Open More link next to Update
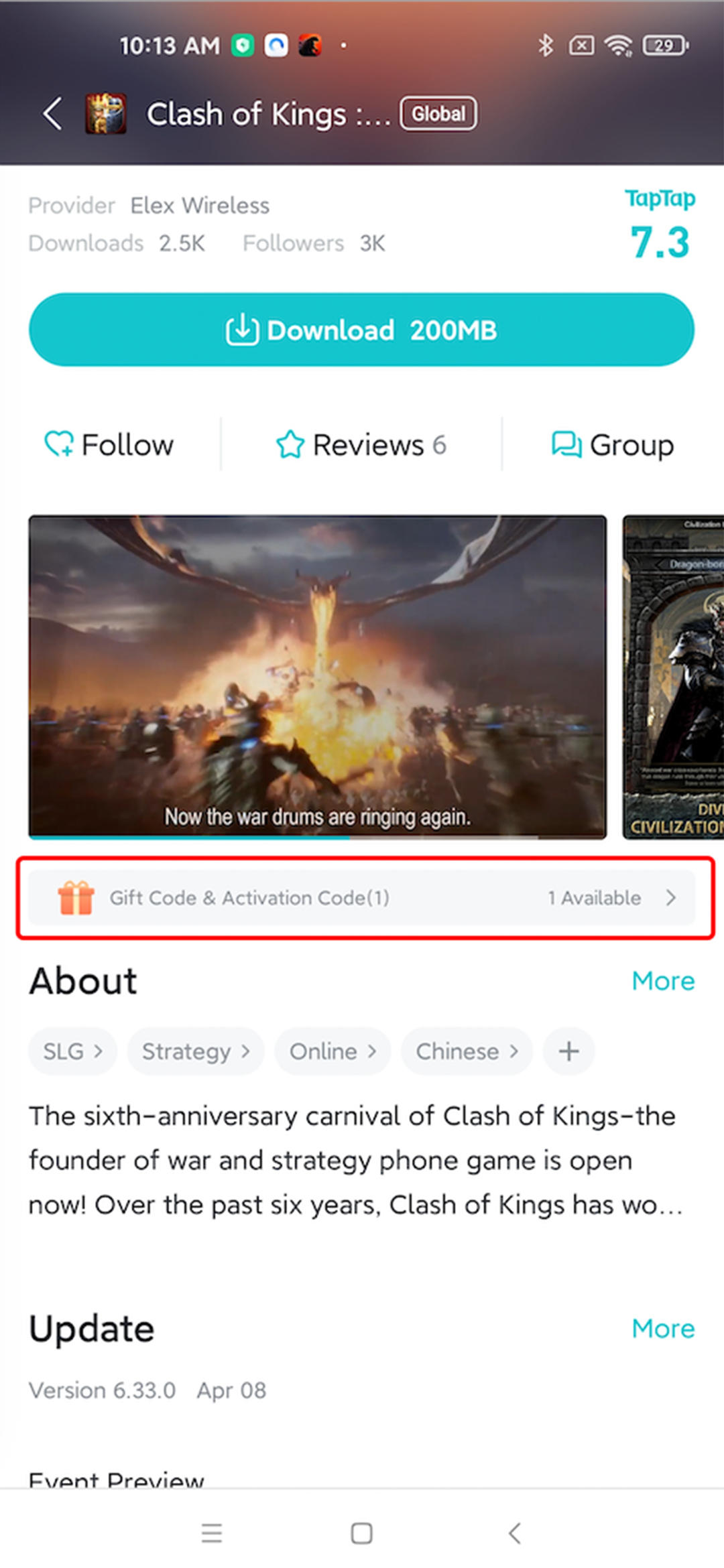The image size is (724, 1568). 663,1329
